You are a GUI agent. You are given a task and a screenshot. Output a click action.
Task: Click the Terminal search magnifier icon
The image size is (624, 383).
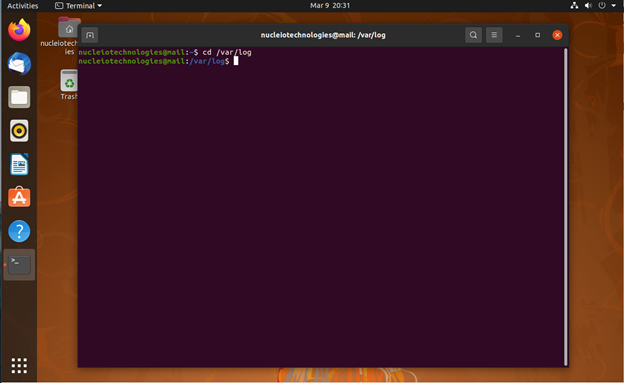point(473,35)
